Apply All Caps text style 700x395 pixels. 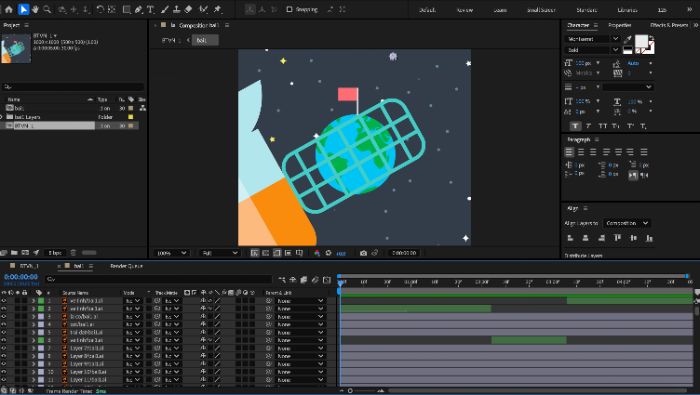point(603,126)
